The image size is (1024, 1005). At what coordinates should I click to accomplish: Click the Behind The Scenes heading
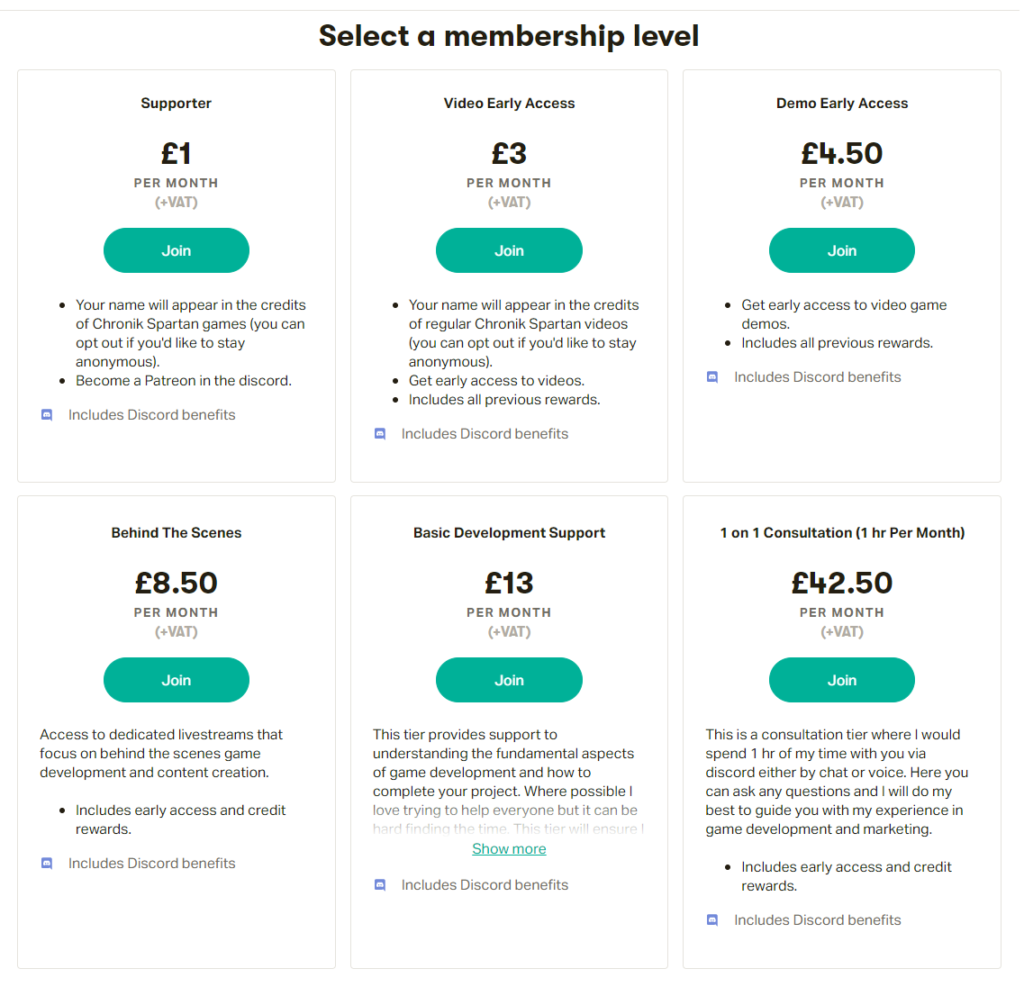pos(176,533)
